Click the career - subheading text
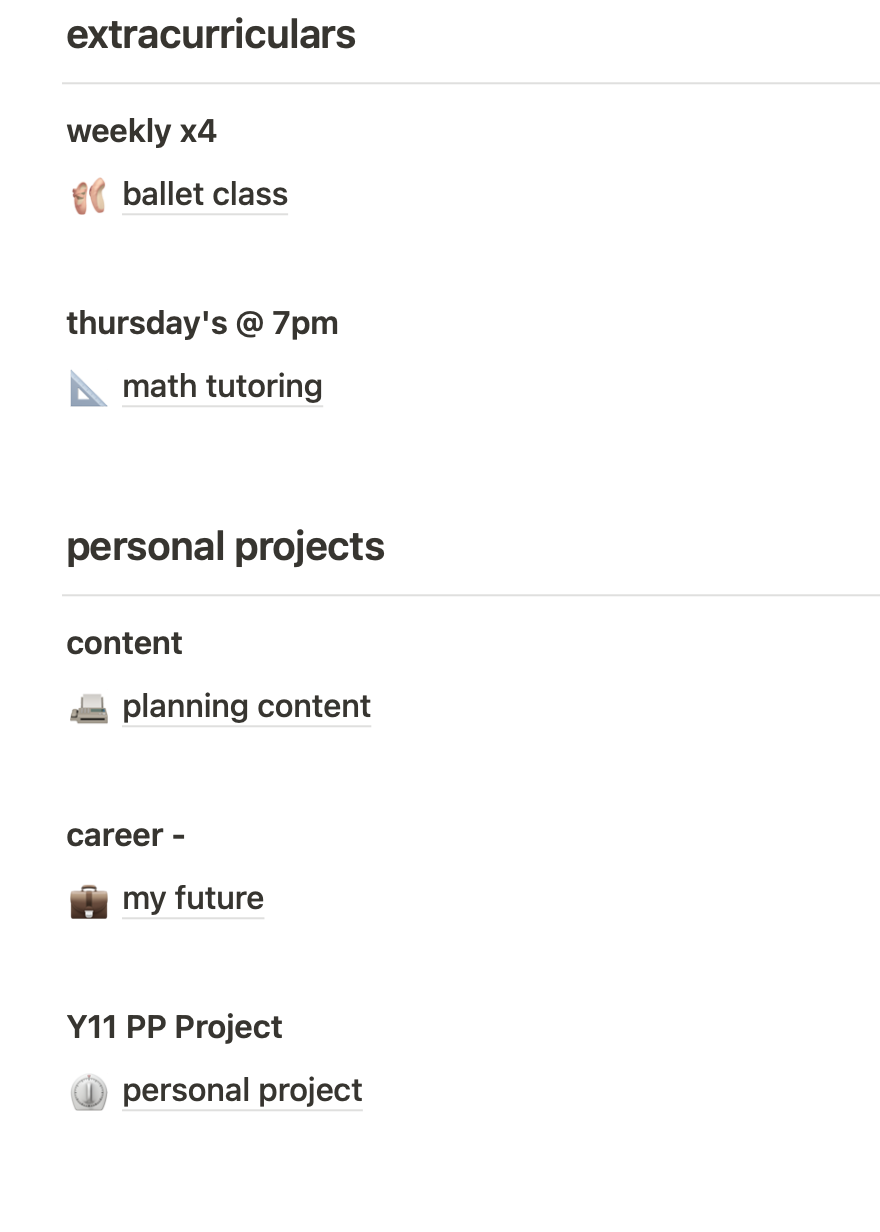Image resolution: width=880 pixels, height=1232 pixels. [x=125, y=835]
